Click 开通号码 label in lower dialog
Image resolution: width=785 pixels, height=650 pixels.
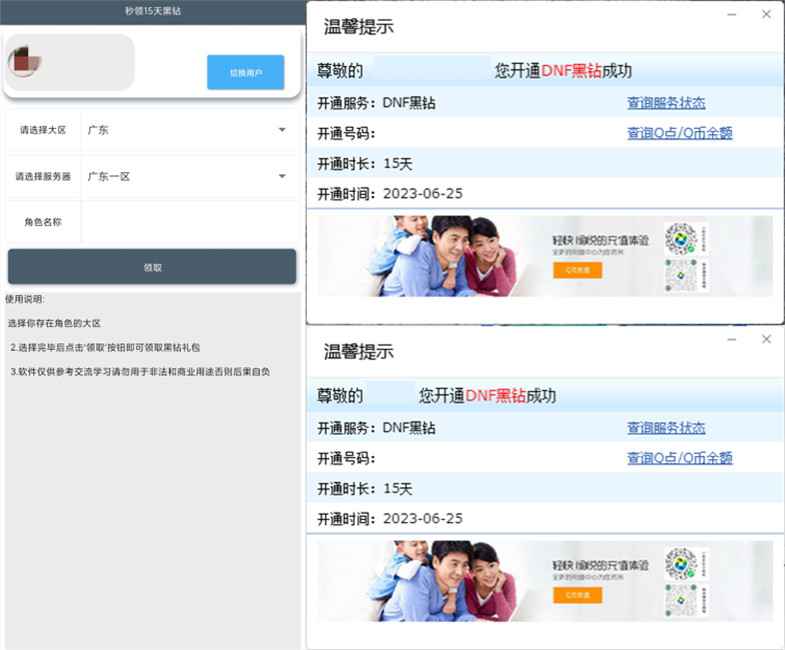tap(346, 459)
